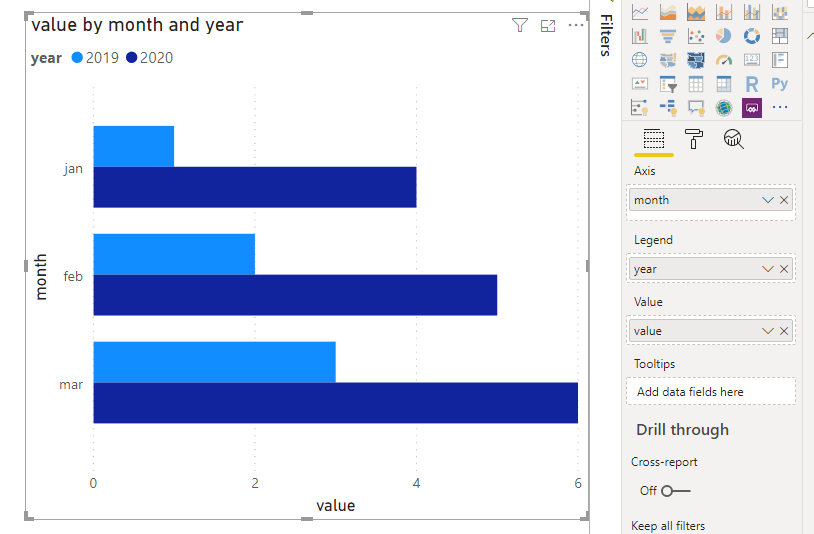Remove value field from Value well
This screenshot has height=534, width=814.
pyautogui.click(x=784, y=331)
